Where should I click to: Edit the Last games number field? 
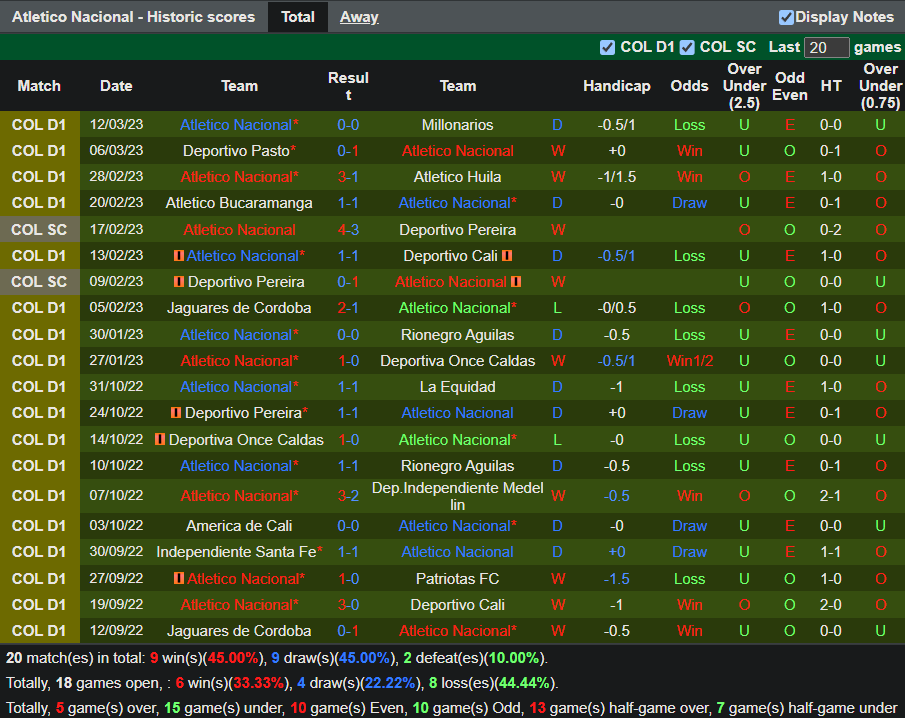click(826, 47)
